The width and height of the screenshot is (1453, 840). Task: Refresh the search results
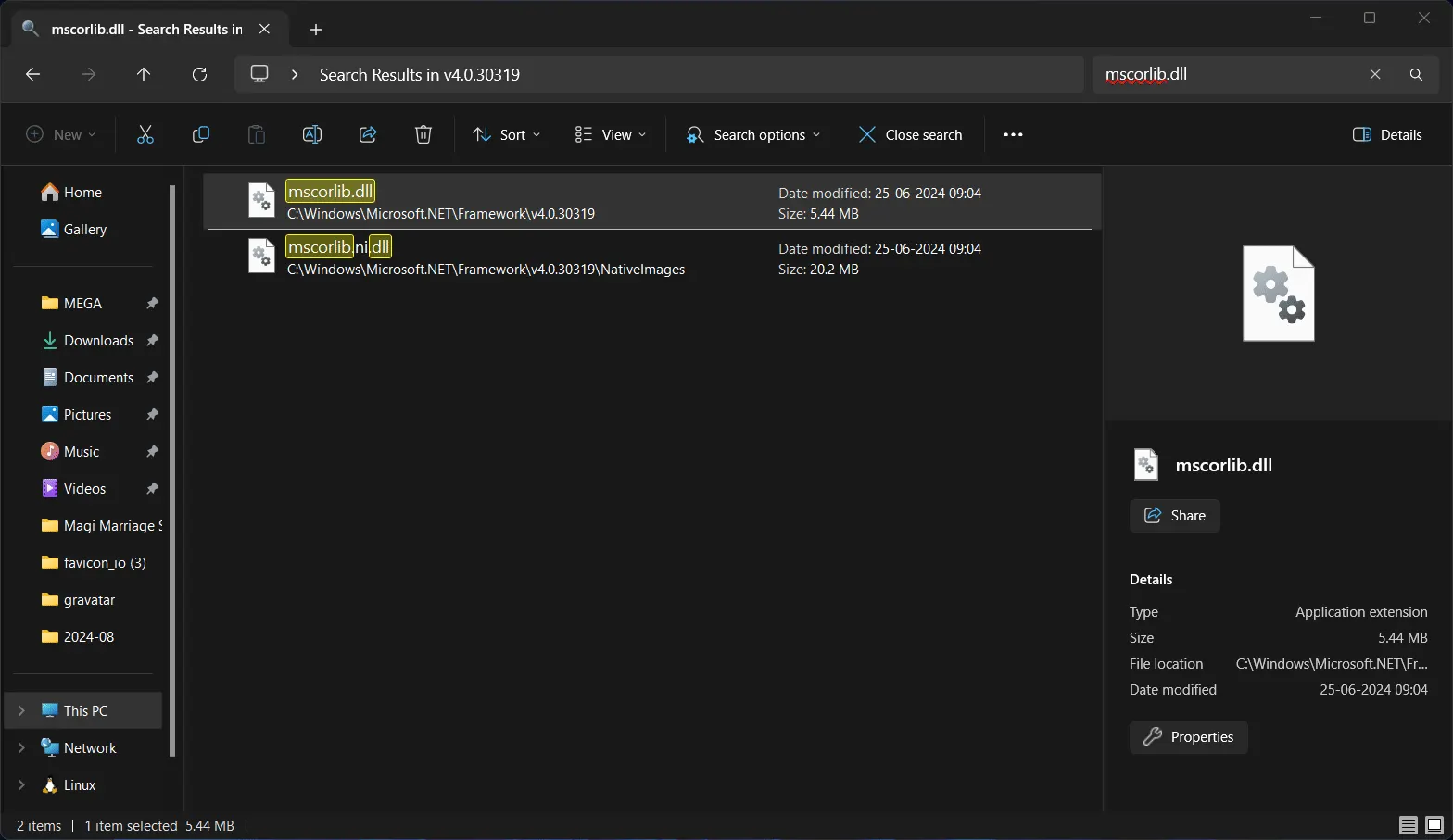199,74
